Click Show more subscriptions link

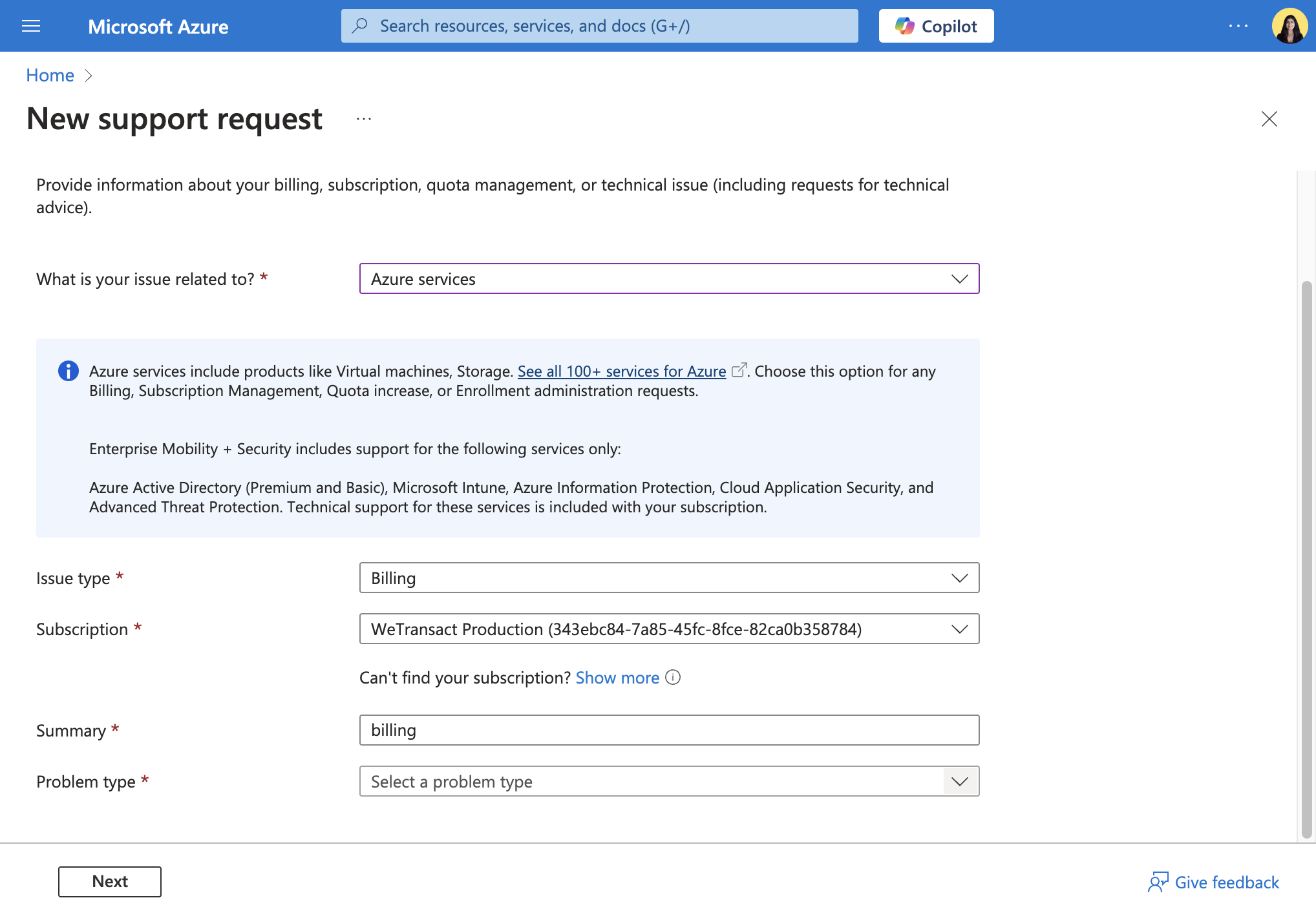[617, 677]
